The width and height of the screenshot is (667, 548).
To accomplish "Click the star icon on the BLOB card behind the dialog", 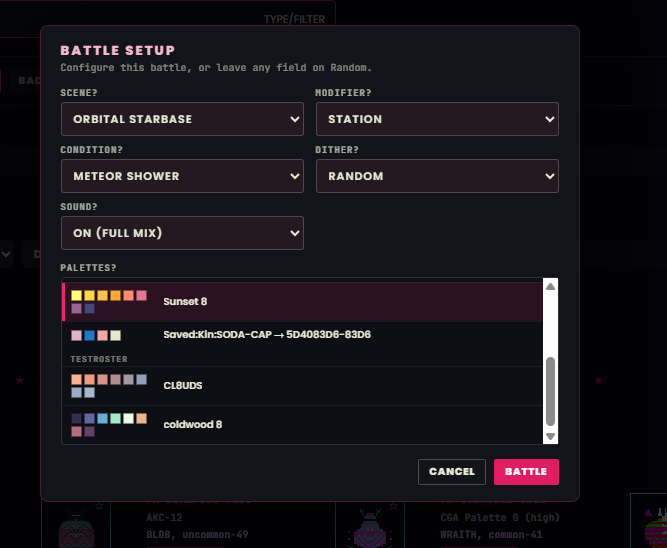I will pyautogui.click(x=99, y=506).
